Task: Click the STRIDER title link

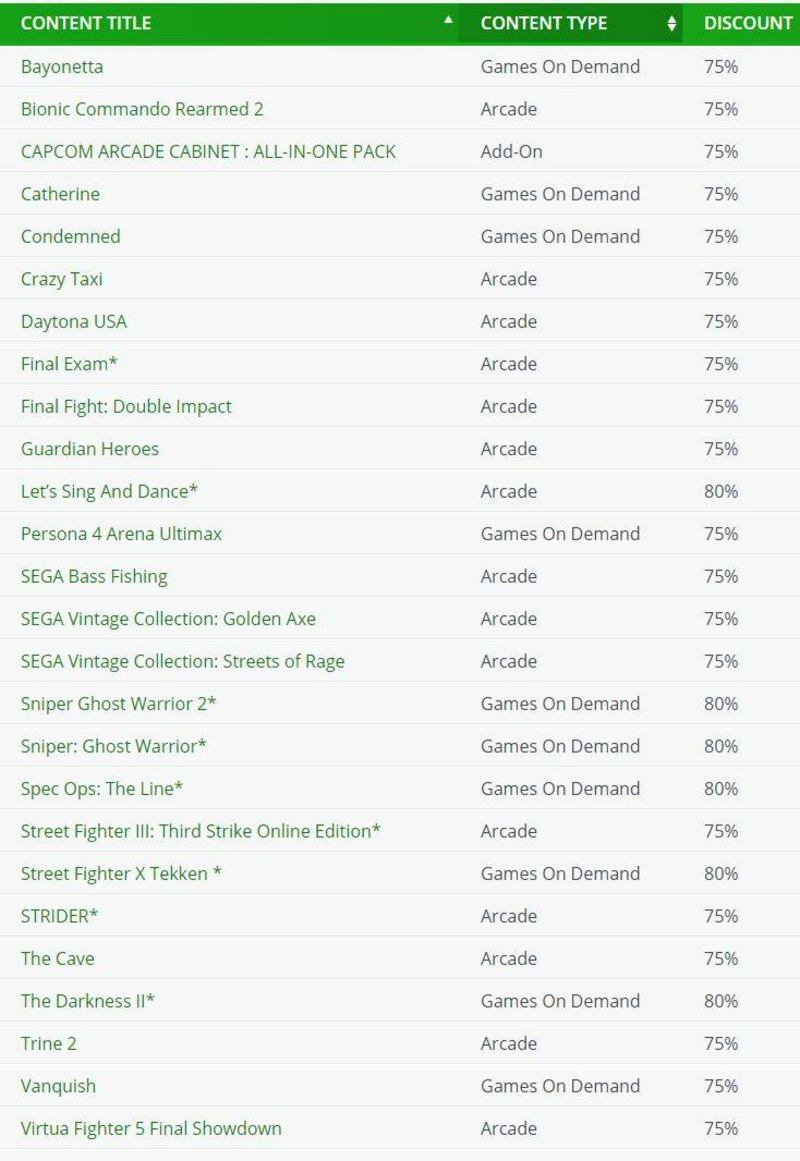Action: point(60,916)
